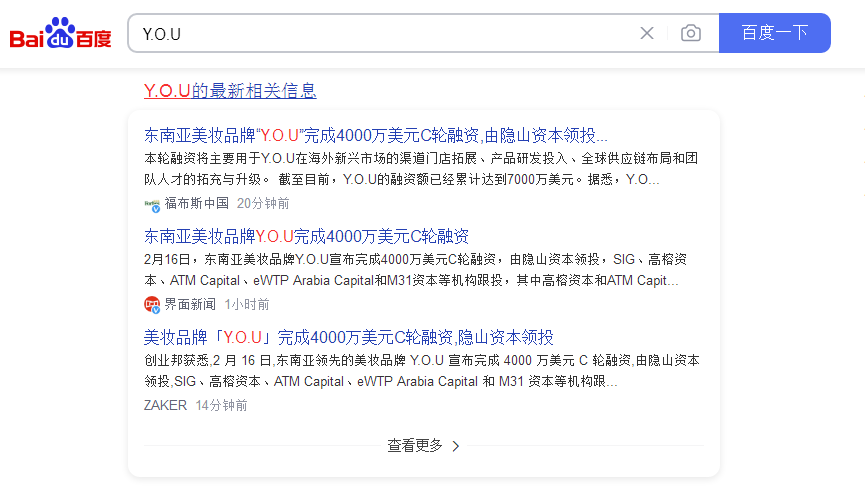This screenshot has height=488, width=865.
Task: Open 东南亚美妆品牌Y.O.U完成4000万美元C轮融资 link
Action: [306, 236]
